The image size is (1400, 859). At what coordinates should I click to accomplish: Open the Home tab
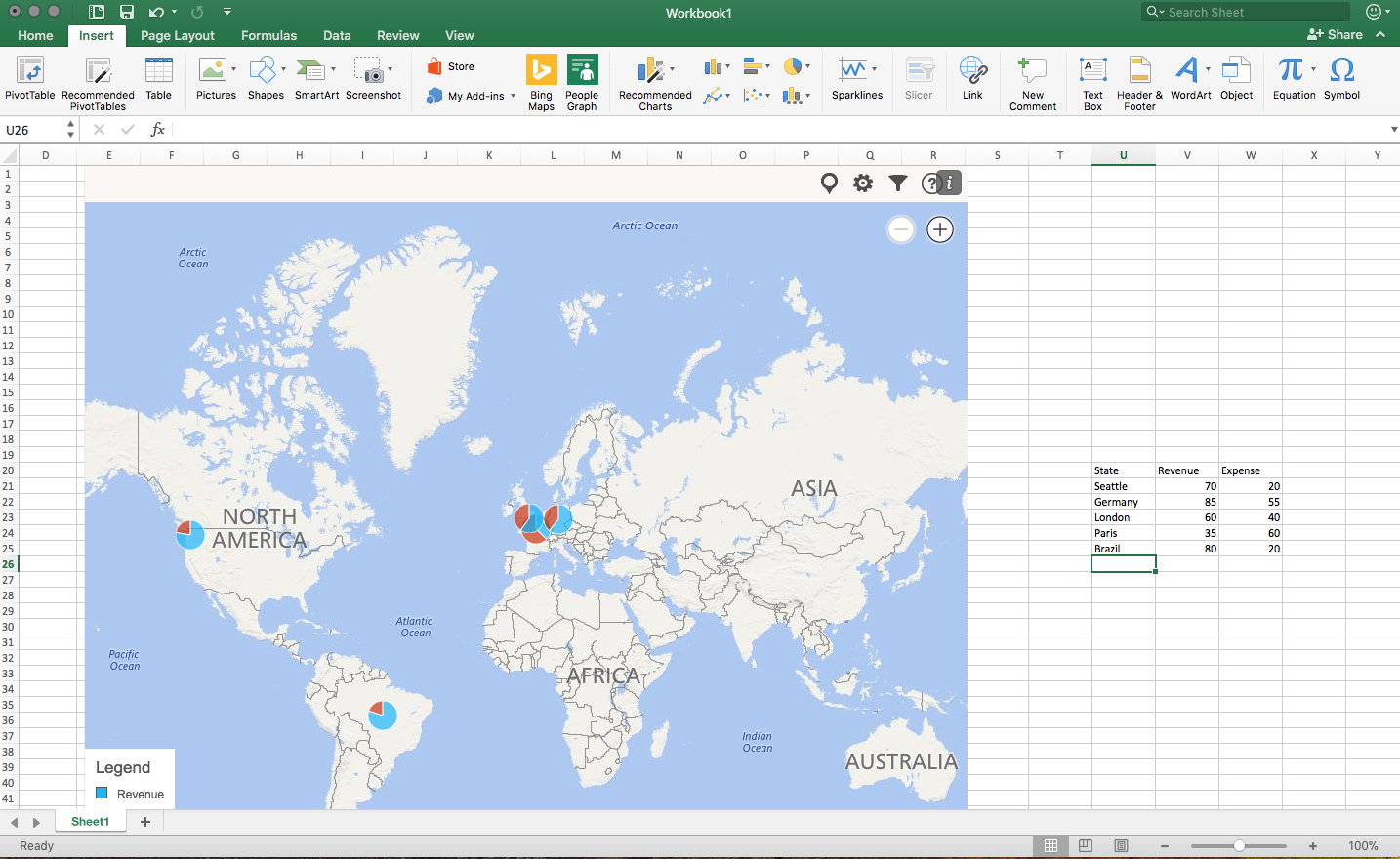(35, 35)
